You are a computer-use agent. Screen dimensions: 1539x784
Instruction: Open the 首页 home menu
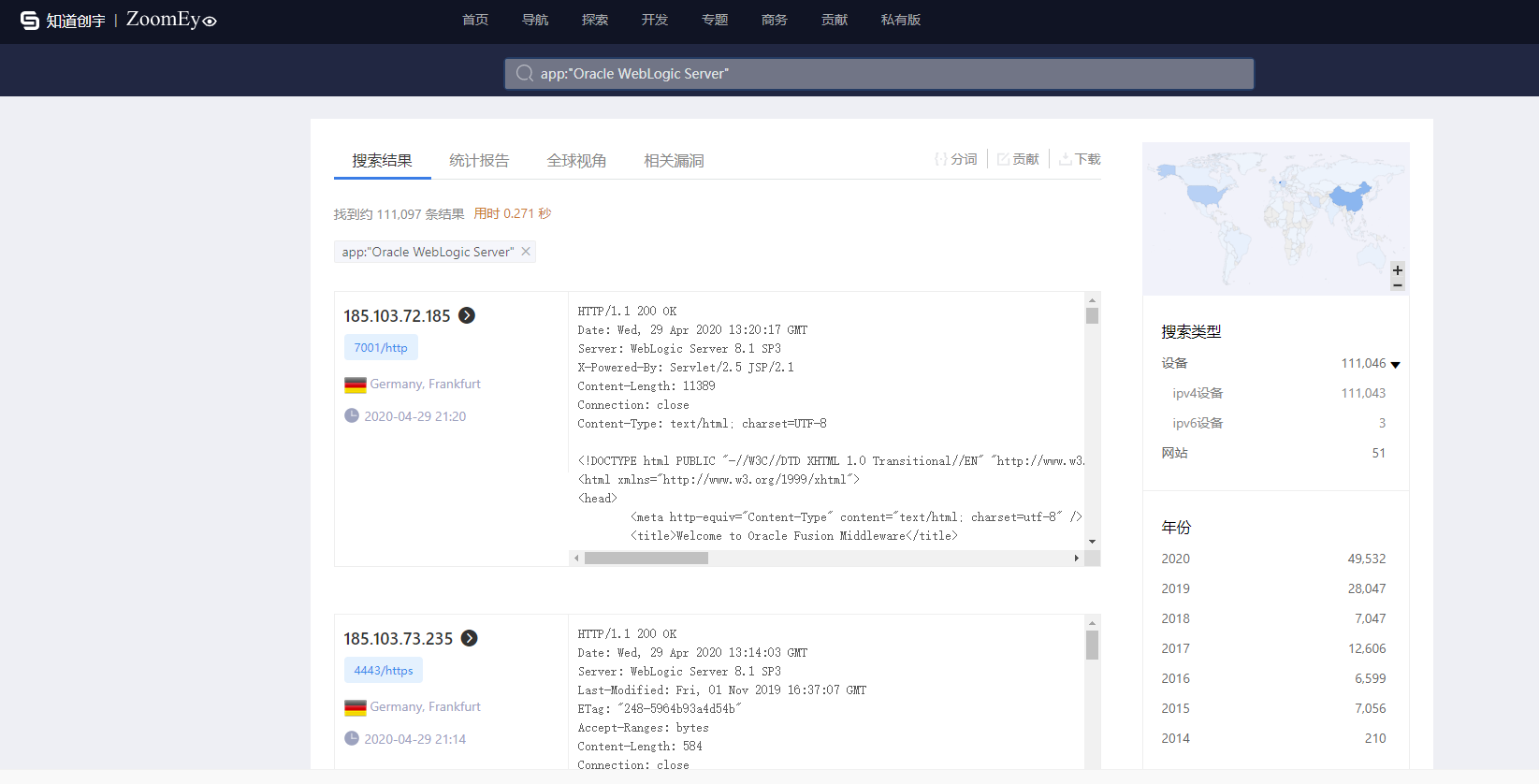point(475,20)
